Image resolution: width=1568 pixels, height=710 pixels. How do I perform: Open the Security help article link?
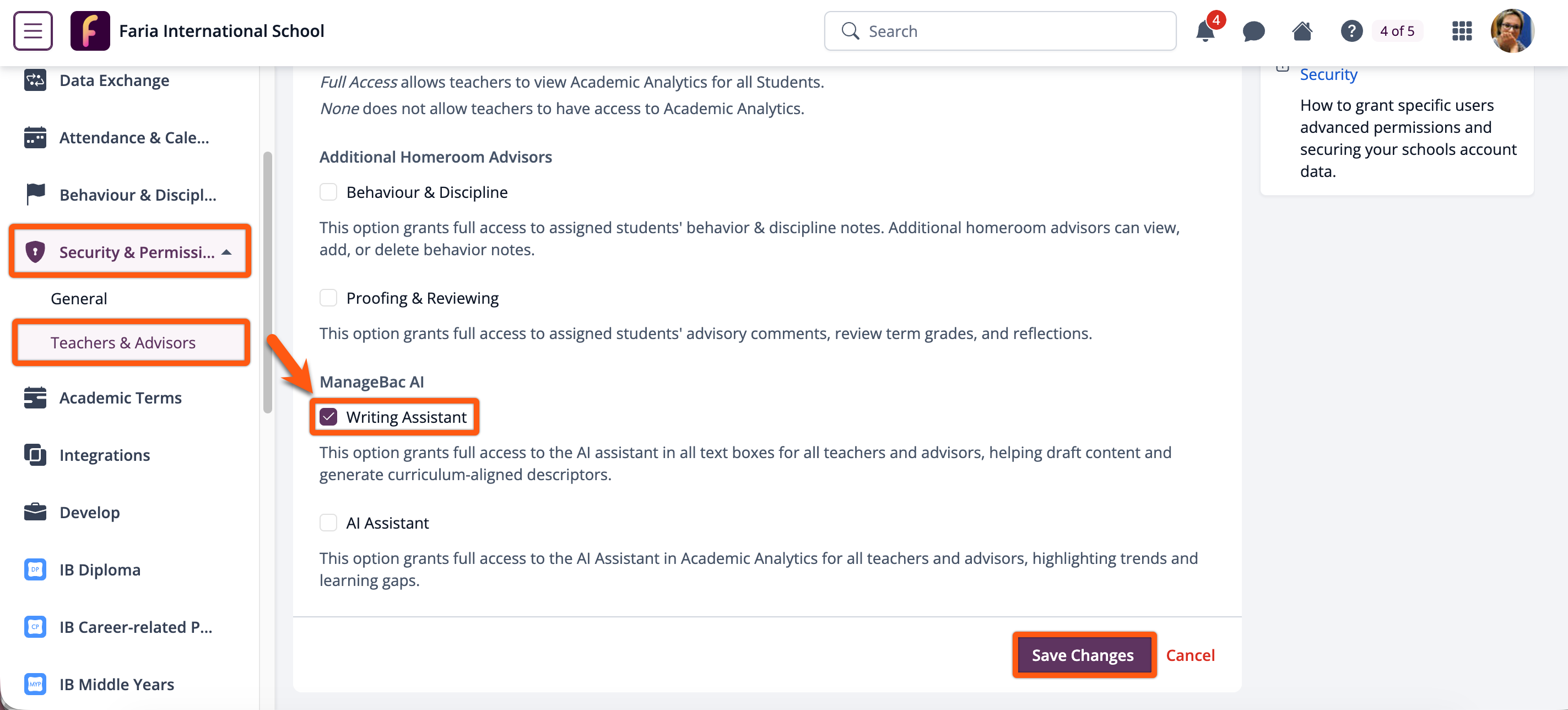1328,74
